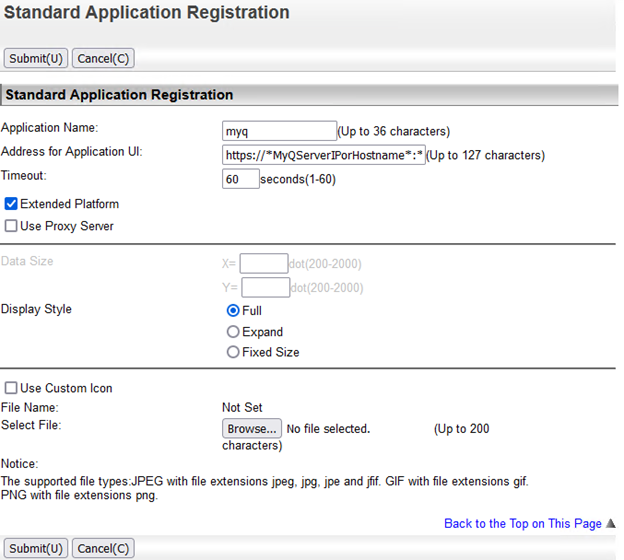Focus the Application Name text field

[x=279, y=131]
